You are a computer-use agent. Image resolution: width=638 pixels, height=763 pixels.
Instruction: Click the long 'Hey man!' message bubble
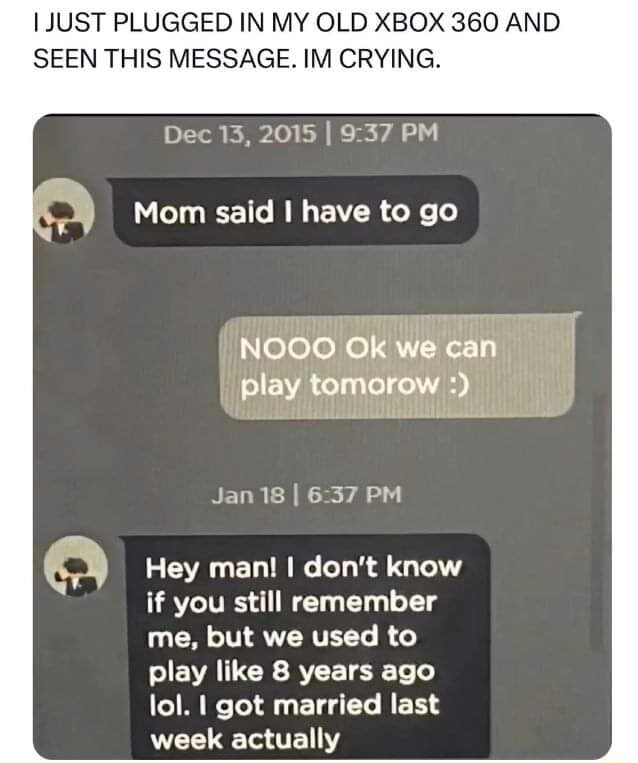(305, 647)
